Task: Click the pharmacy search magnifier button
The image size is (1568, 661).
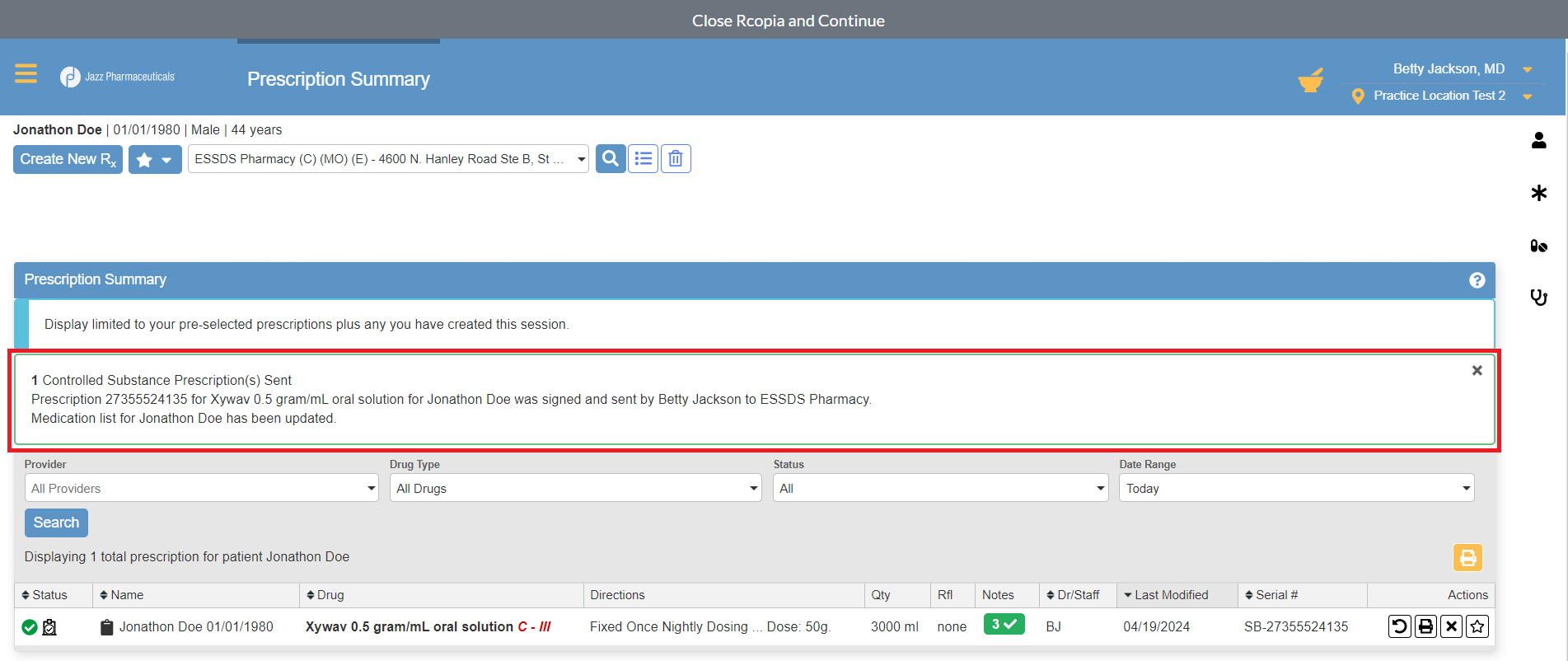Action: [x=611, y=158]
